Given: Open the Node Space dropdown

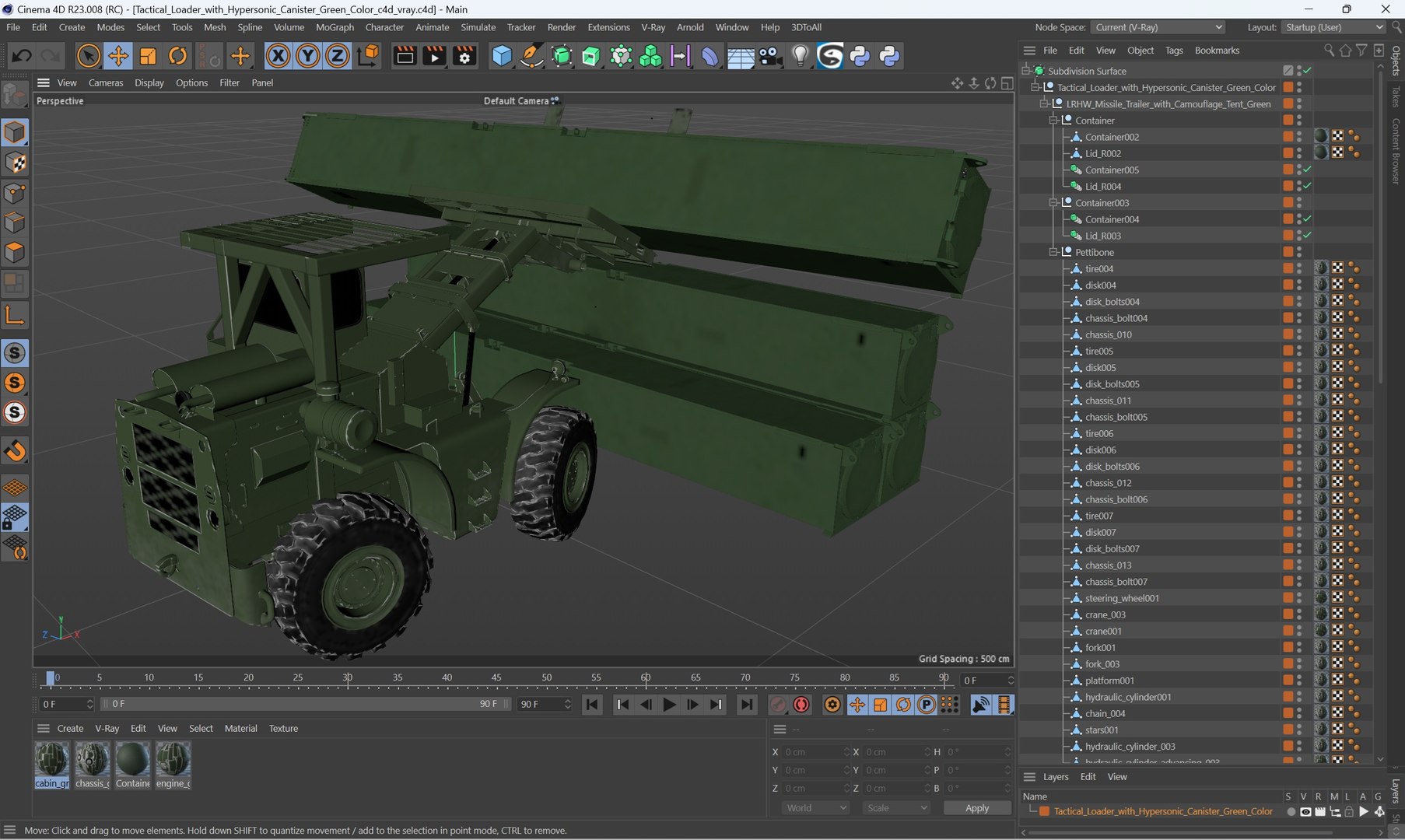Looking at the screenshot, I should [x=1158, y=27].
